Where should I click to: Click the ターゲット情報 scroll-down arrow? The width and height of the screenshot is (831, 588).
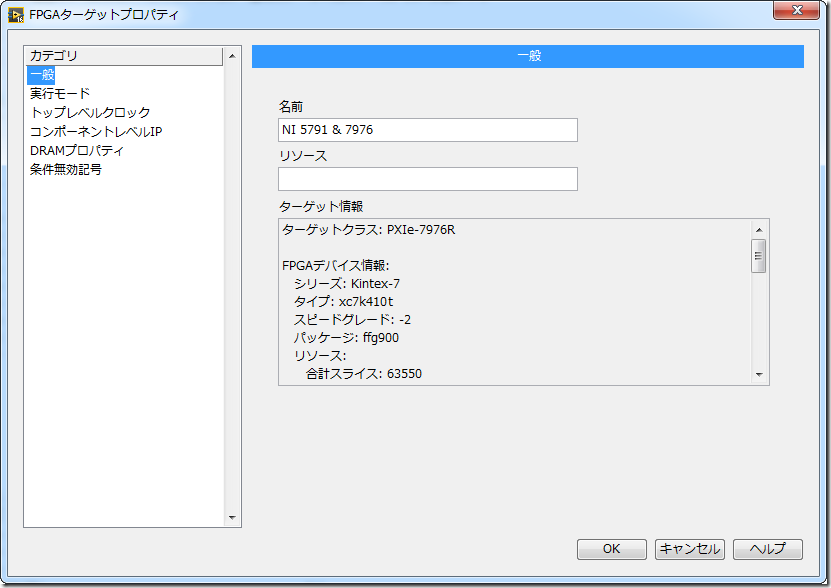[759, 374]
